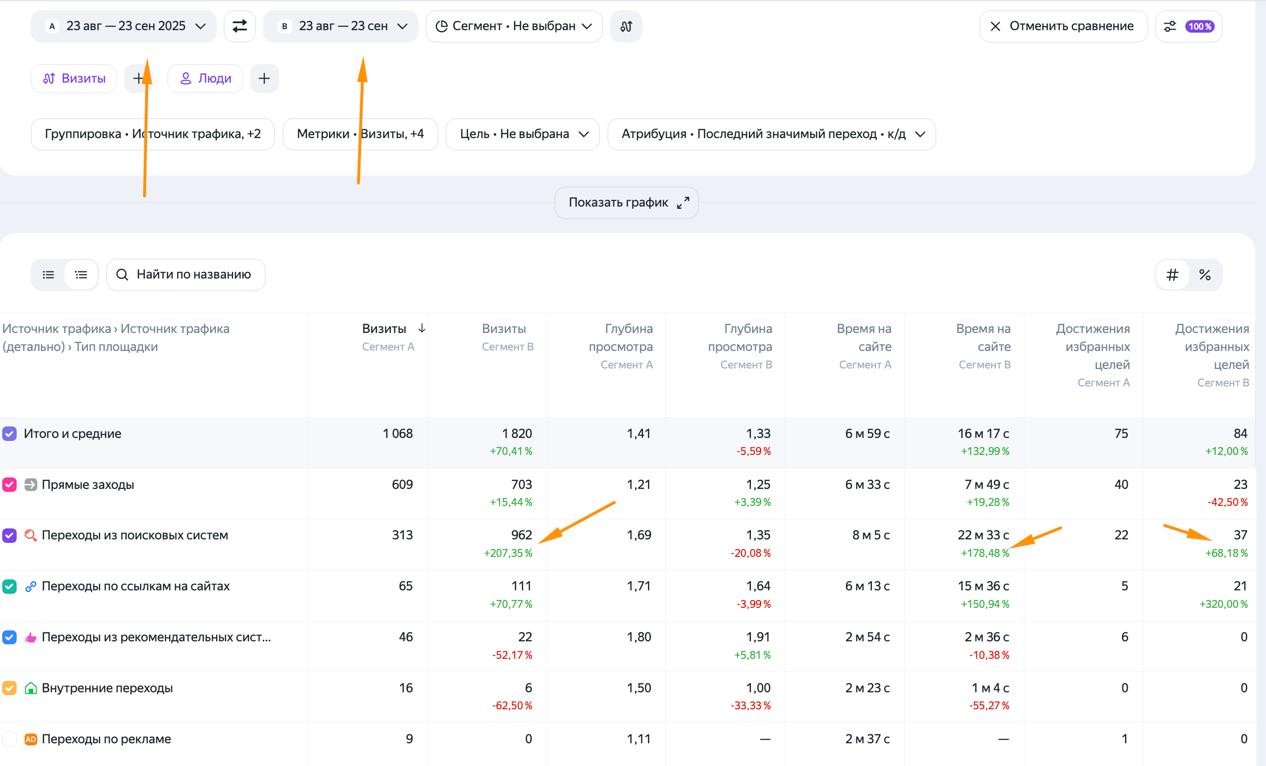Uncheck the Прямые заходы checkbox
This screenshot has width=1266, height=766.
9,485
